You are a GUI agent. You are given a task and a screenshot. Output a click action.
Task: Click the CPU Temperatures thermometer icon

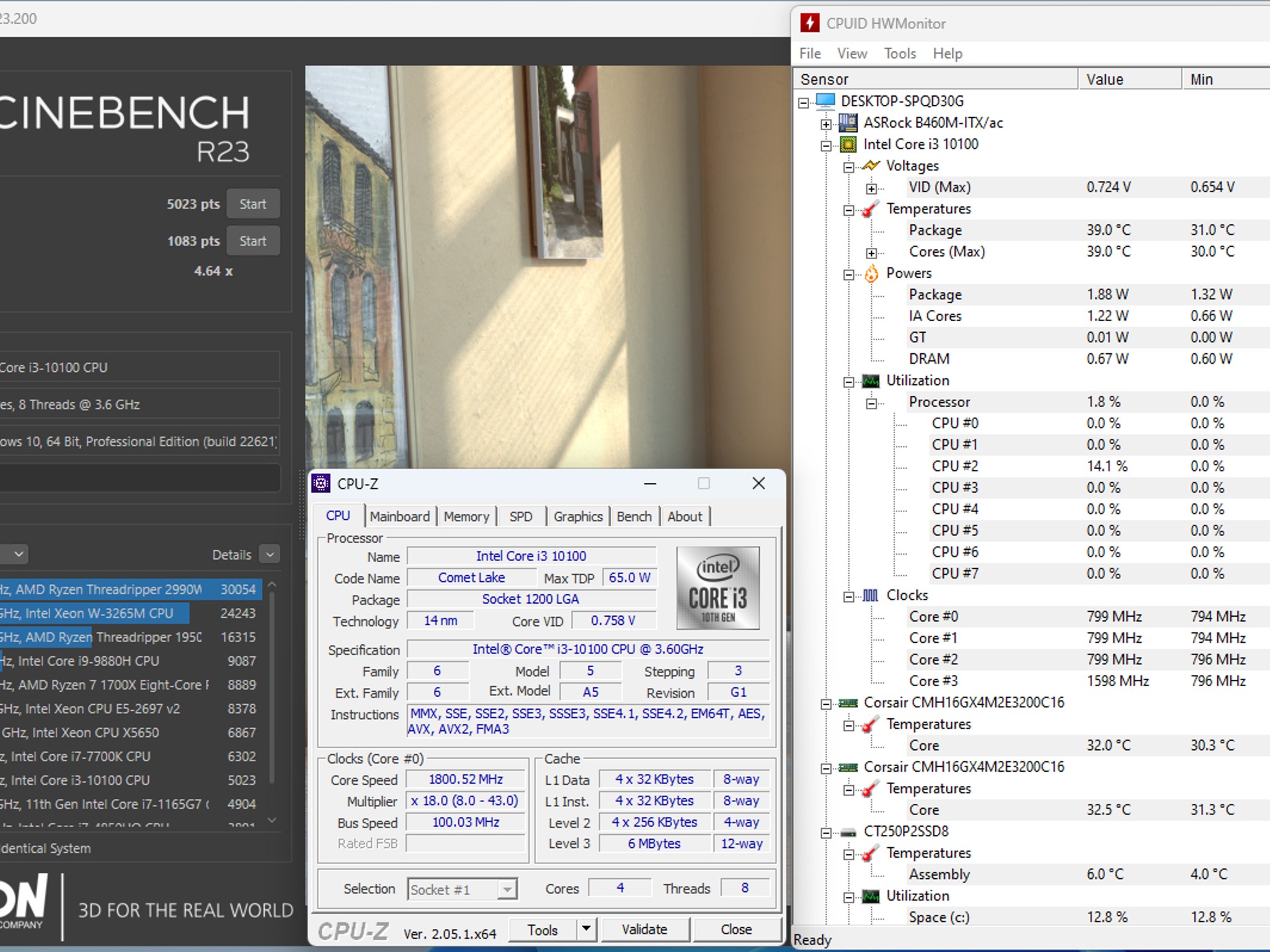pos(871,209)
